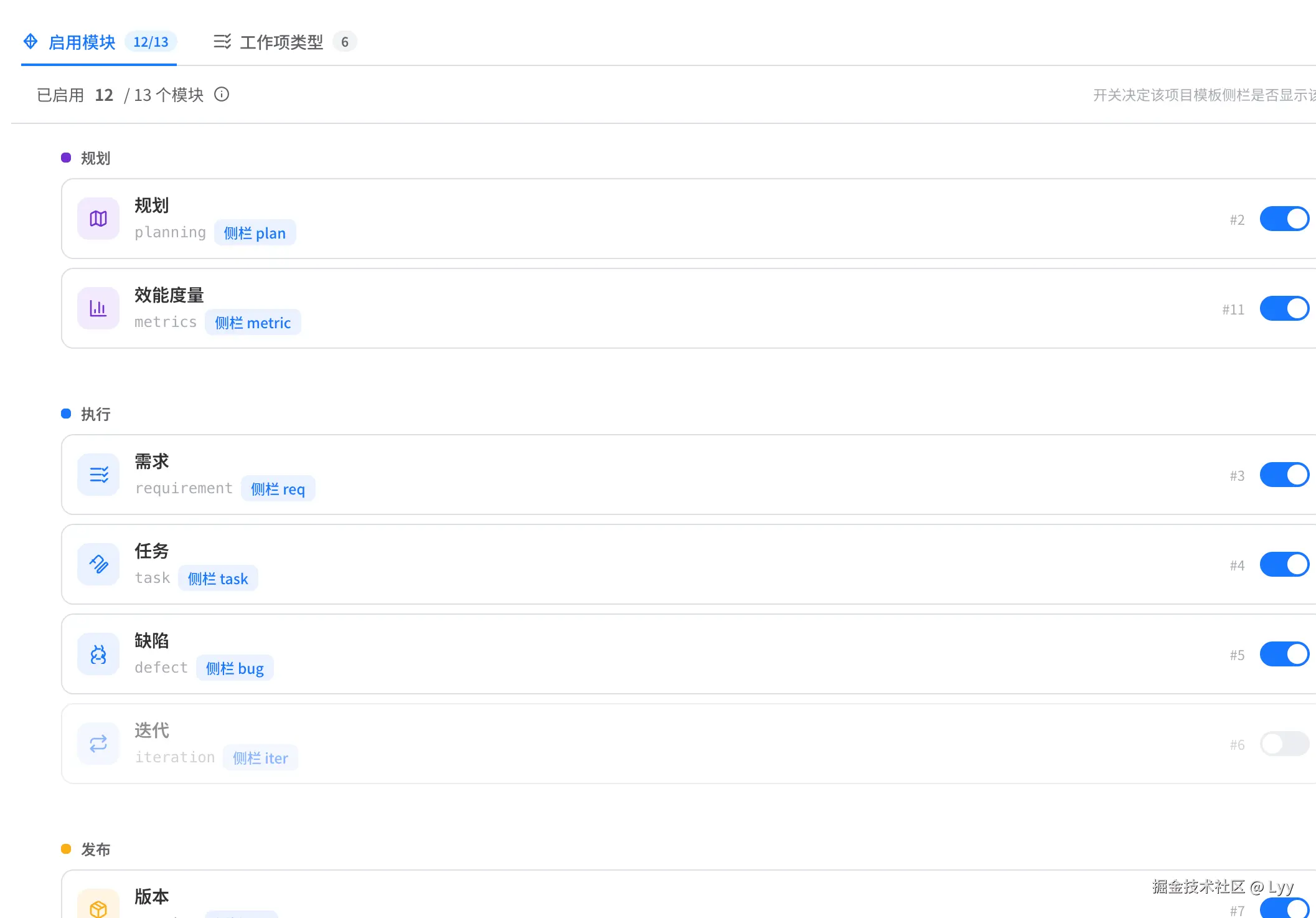
Task: Switch off the 缺陷 defect toggle
Action: click(x=1284, y=654)
